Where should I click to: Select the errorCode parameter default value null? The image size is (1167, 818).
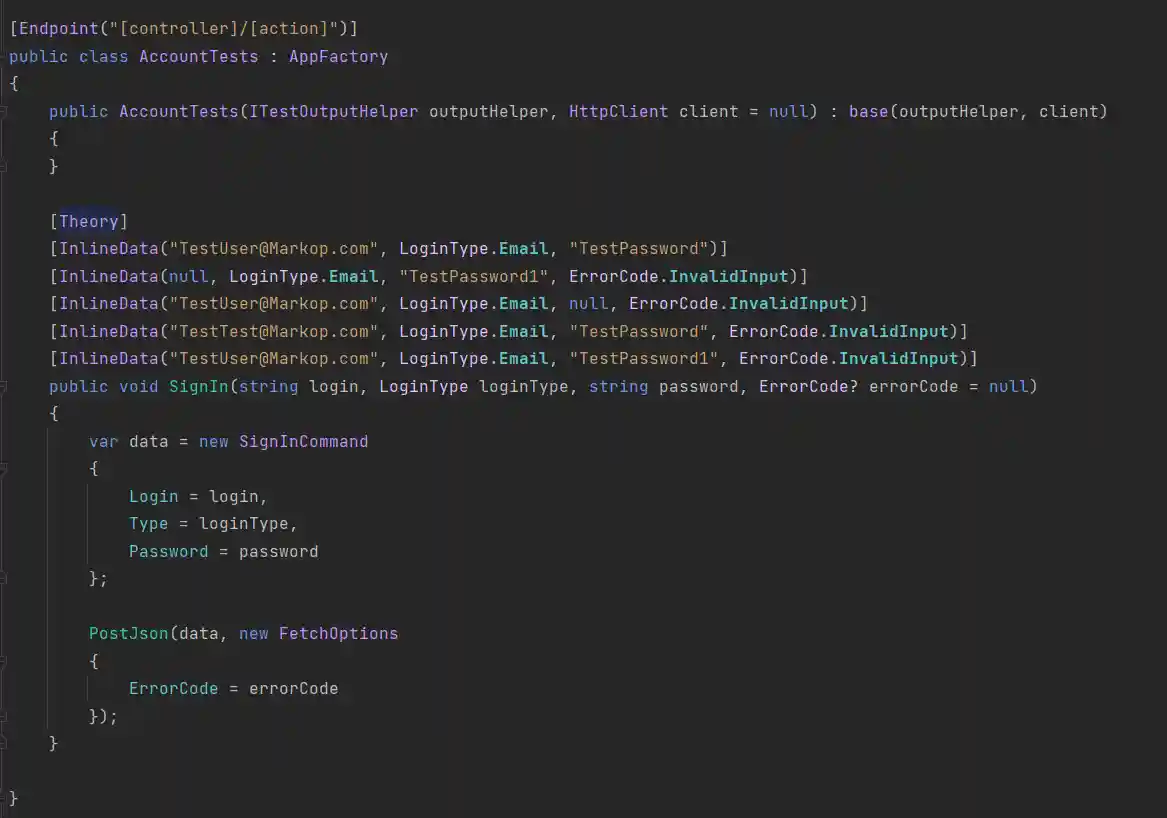(1008, 386)
